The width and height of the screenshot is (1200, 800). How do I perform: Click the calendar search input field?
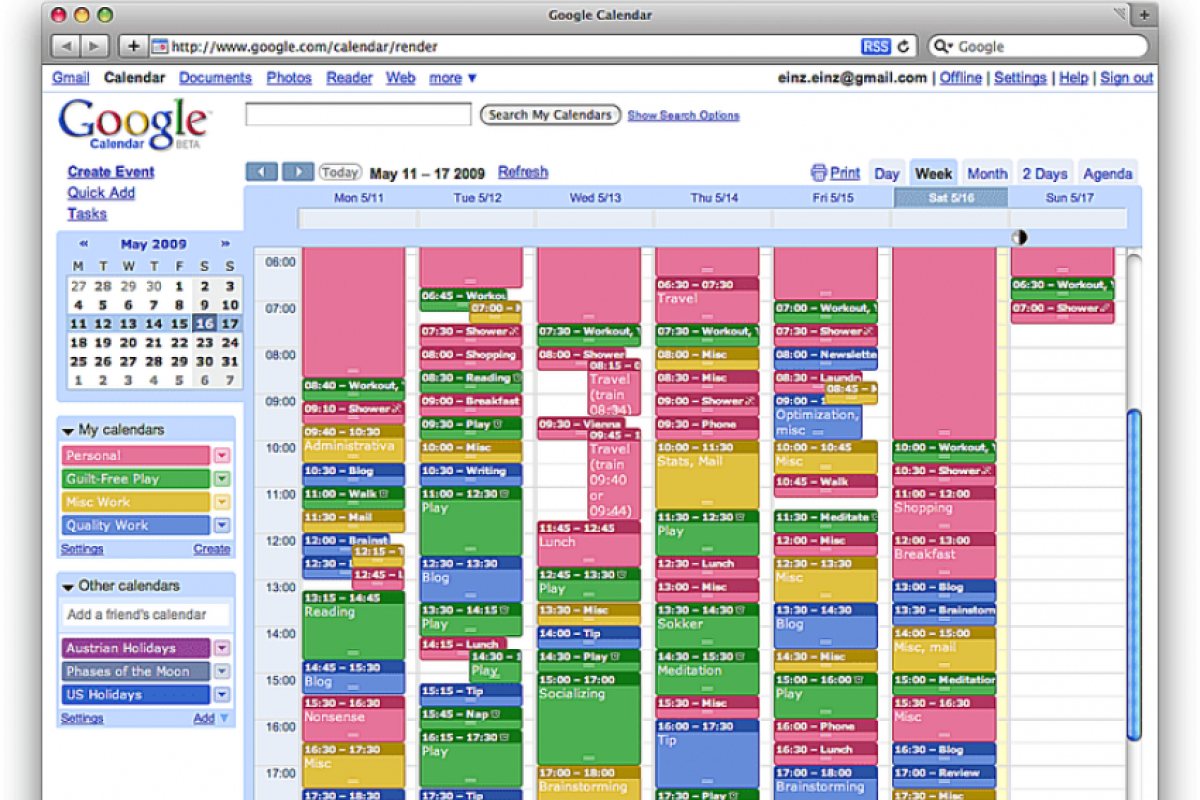(358, 115)
